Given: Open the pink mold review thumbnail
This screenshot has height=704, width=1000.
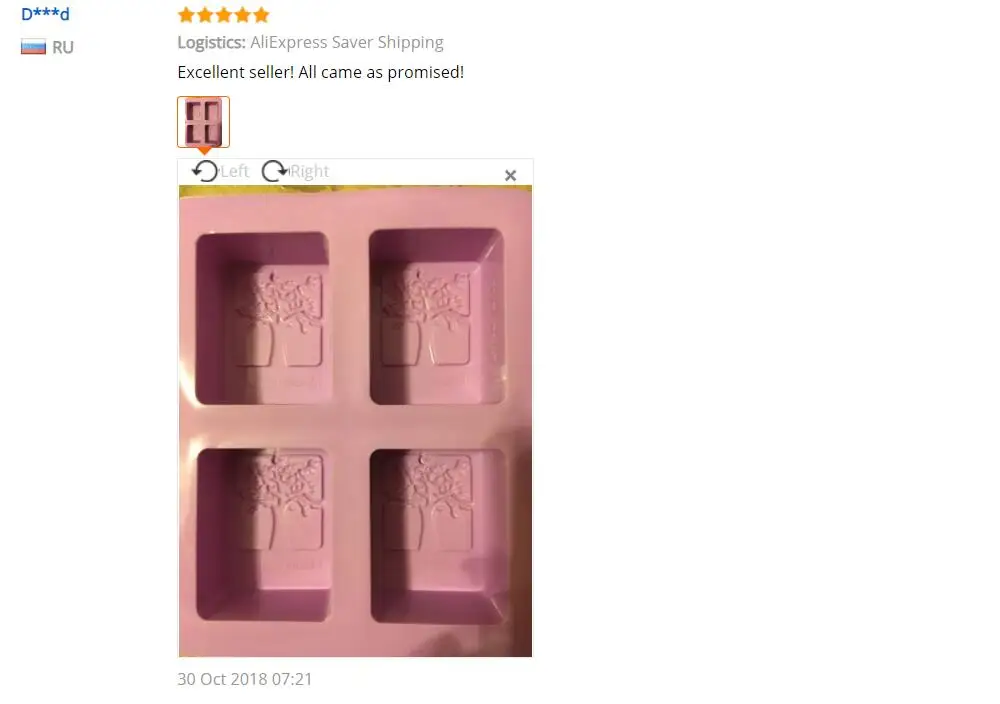Looking at the screenshot, I should (x=203, y=122).
